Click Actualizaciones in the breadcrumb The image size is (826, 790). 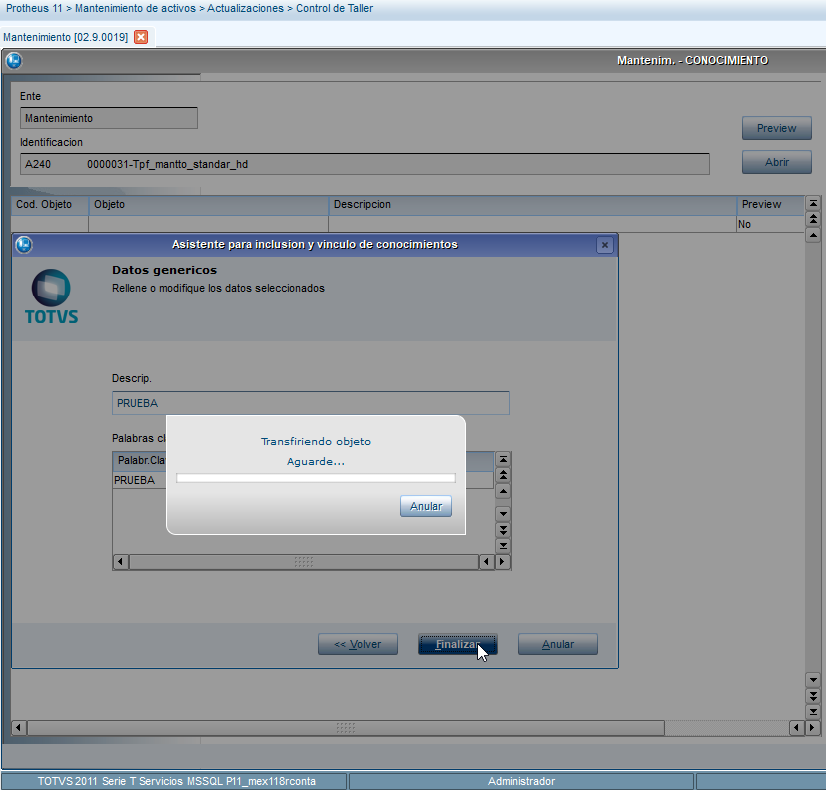coord(245,8)
